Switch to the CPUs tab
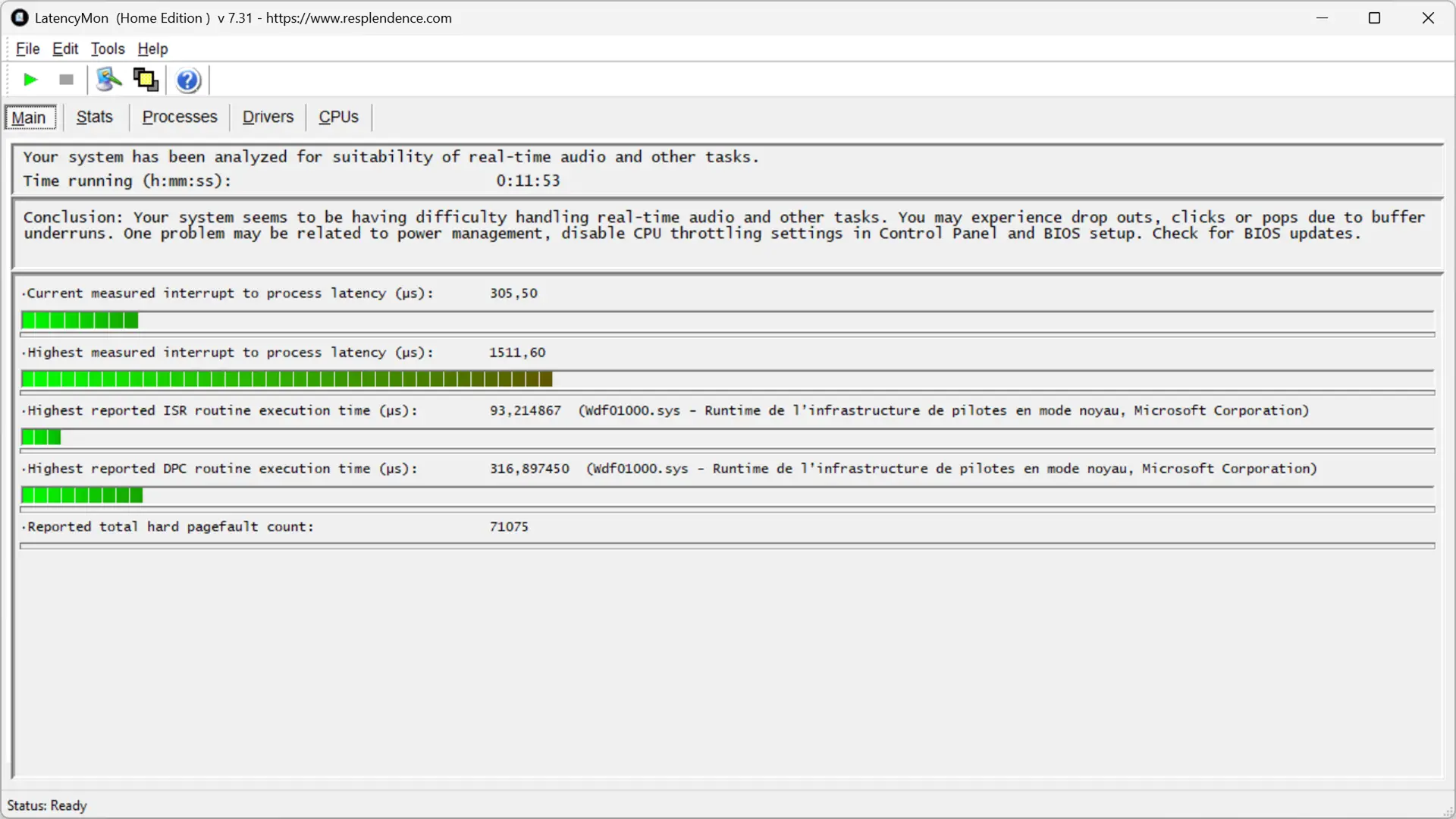Screen dimensions: 1456x819 [x=338, y=117]
